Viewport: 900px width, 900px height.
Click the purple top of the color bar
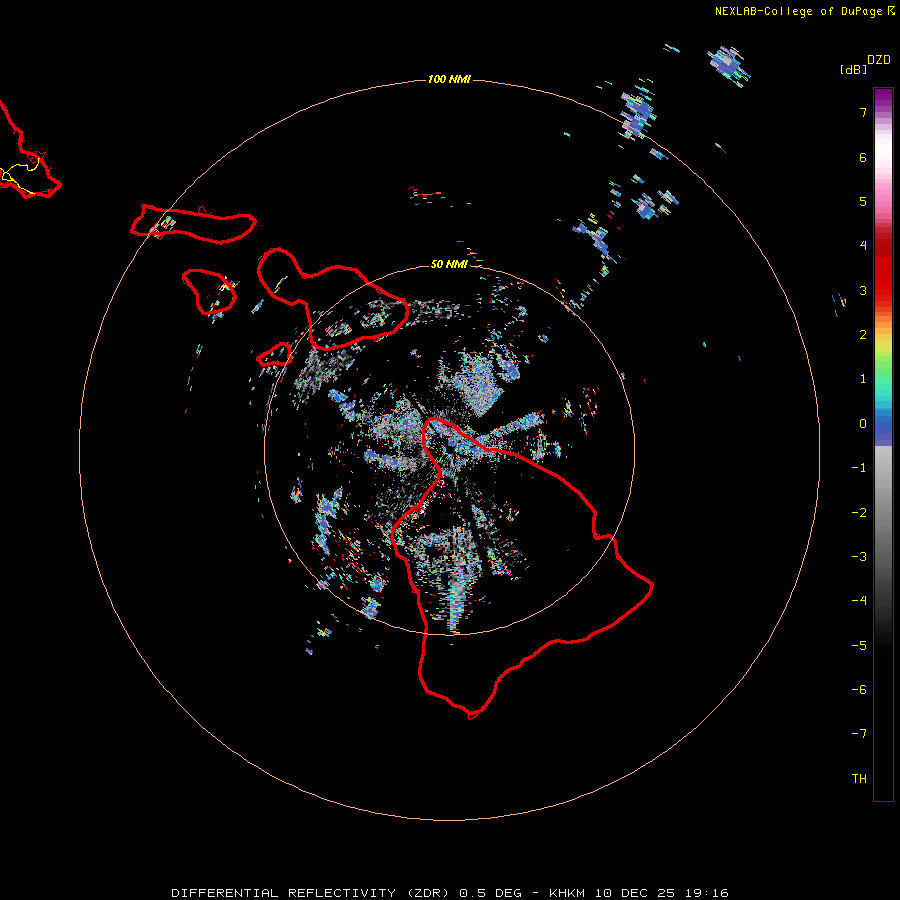point(883,98)
